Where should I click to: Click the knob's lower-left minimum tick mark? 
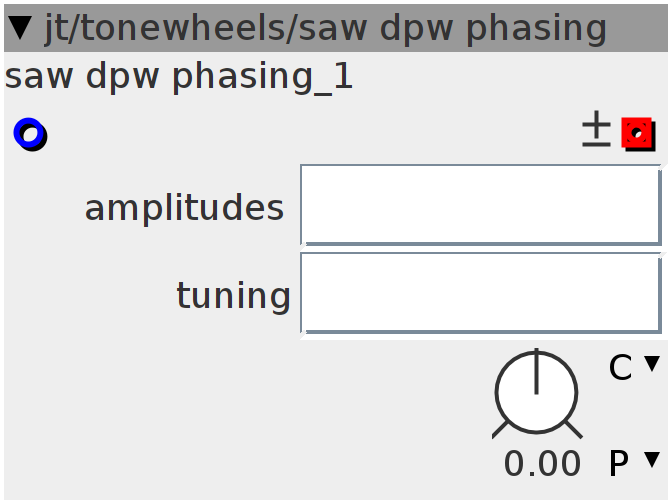501,429
